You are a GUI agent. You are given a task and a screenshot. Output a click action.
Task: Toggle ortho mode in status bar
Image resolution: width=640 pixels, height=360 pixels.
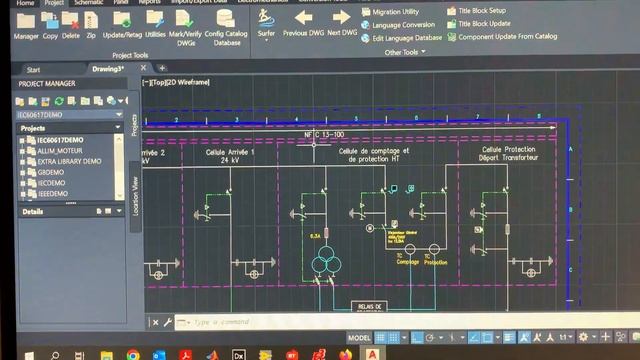(x=417, y=338)
